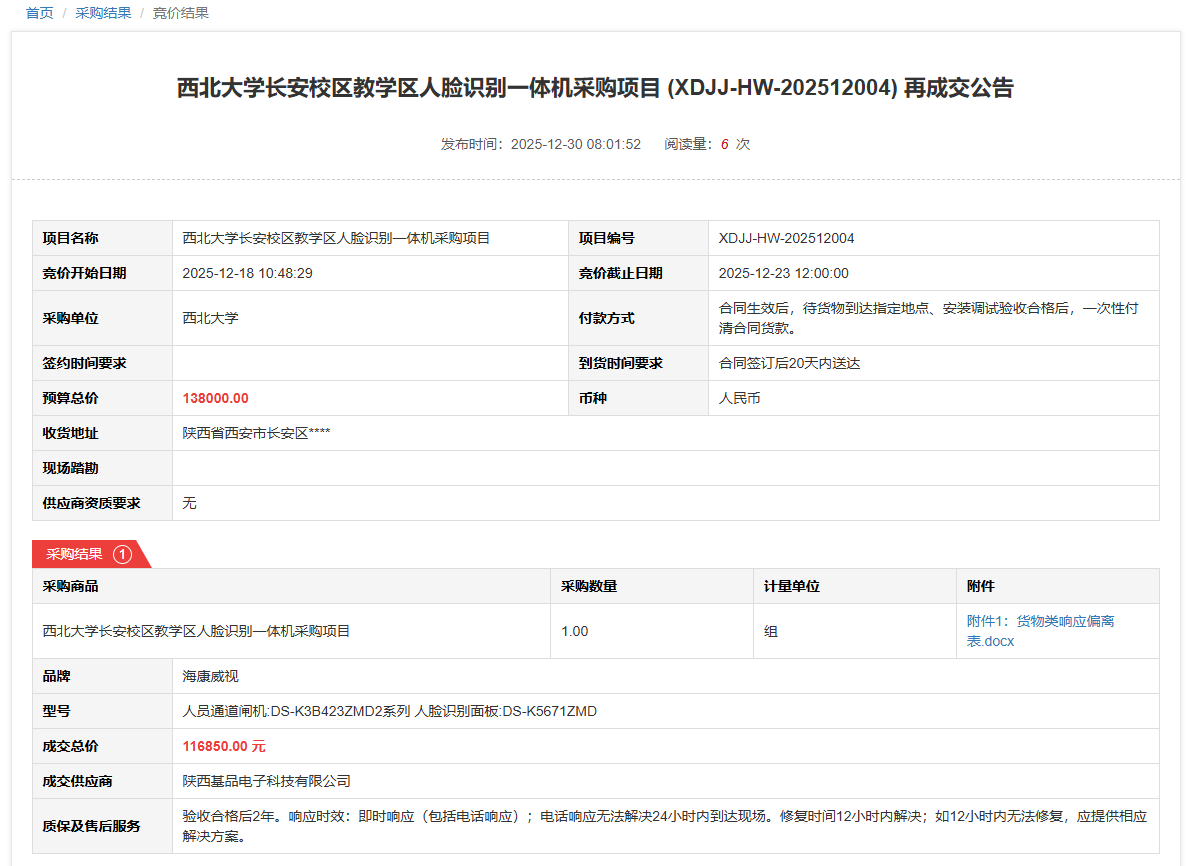Click the brand value 海康威视
1189x866 pixels.
point(210,676)
